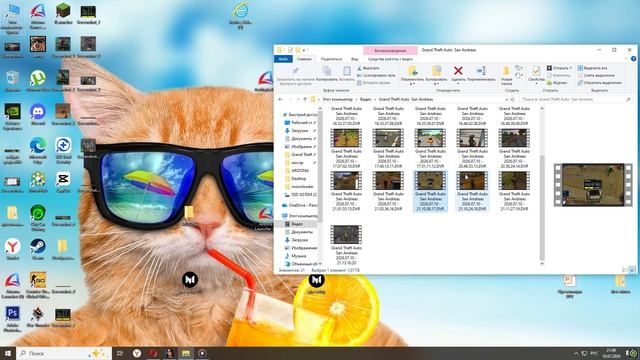Open the New item dropdown beside Новая папка
This screenshot has height=360, width=640.
[x=518, y=68]
